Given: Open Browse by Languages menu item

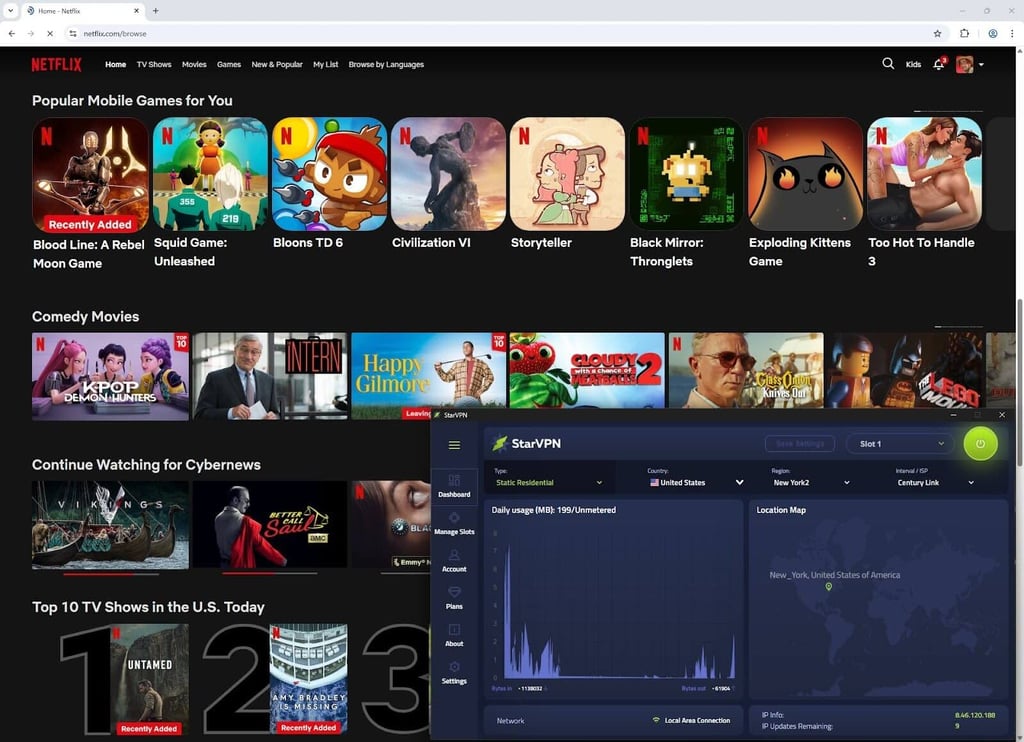Looking at the screenshot, I should (x=386, y=65).
